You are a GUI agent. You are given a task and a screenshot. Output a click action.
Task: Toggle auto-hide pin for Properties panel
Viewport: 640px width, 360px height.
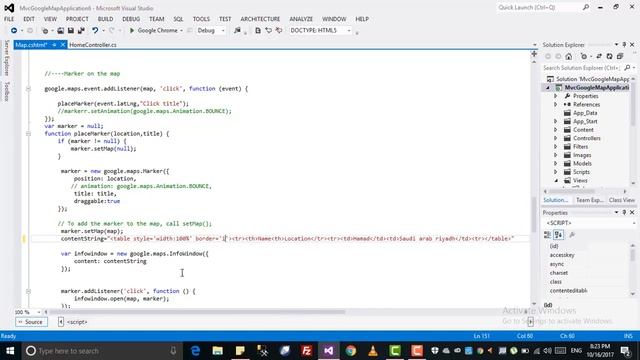(x=624, y=213)
